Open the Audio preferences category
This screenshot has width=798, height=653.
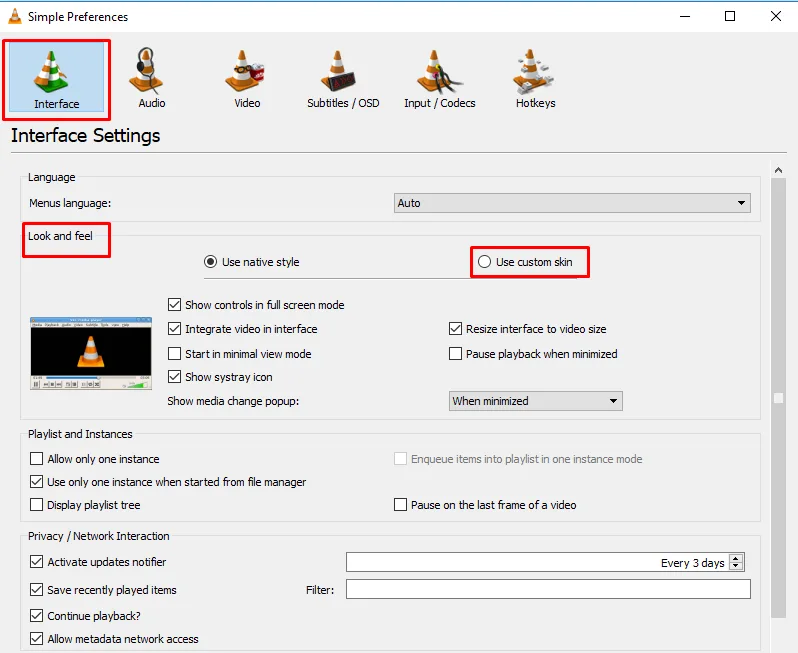coord(152,78)
